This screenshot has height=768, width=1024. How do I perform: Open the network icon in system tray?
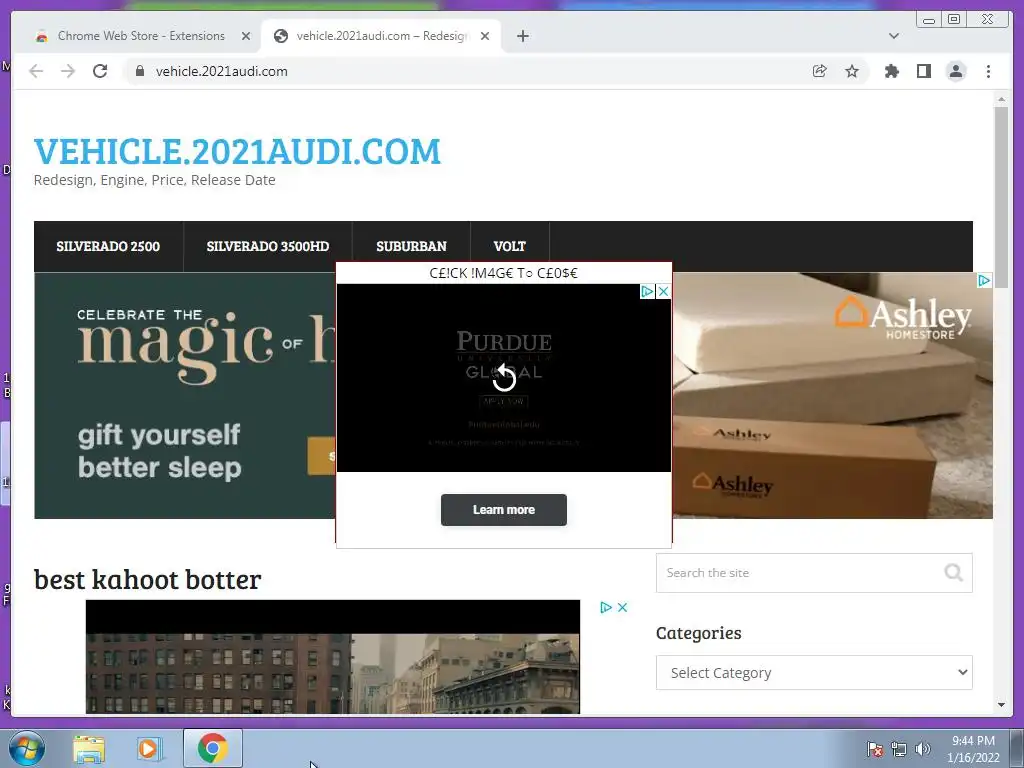click(x=899, y=748)
